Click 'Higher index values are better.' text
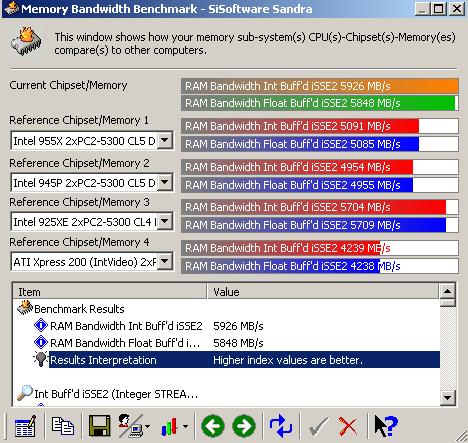Viewport: 468px width, 443px height. [288, 360]
